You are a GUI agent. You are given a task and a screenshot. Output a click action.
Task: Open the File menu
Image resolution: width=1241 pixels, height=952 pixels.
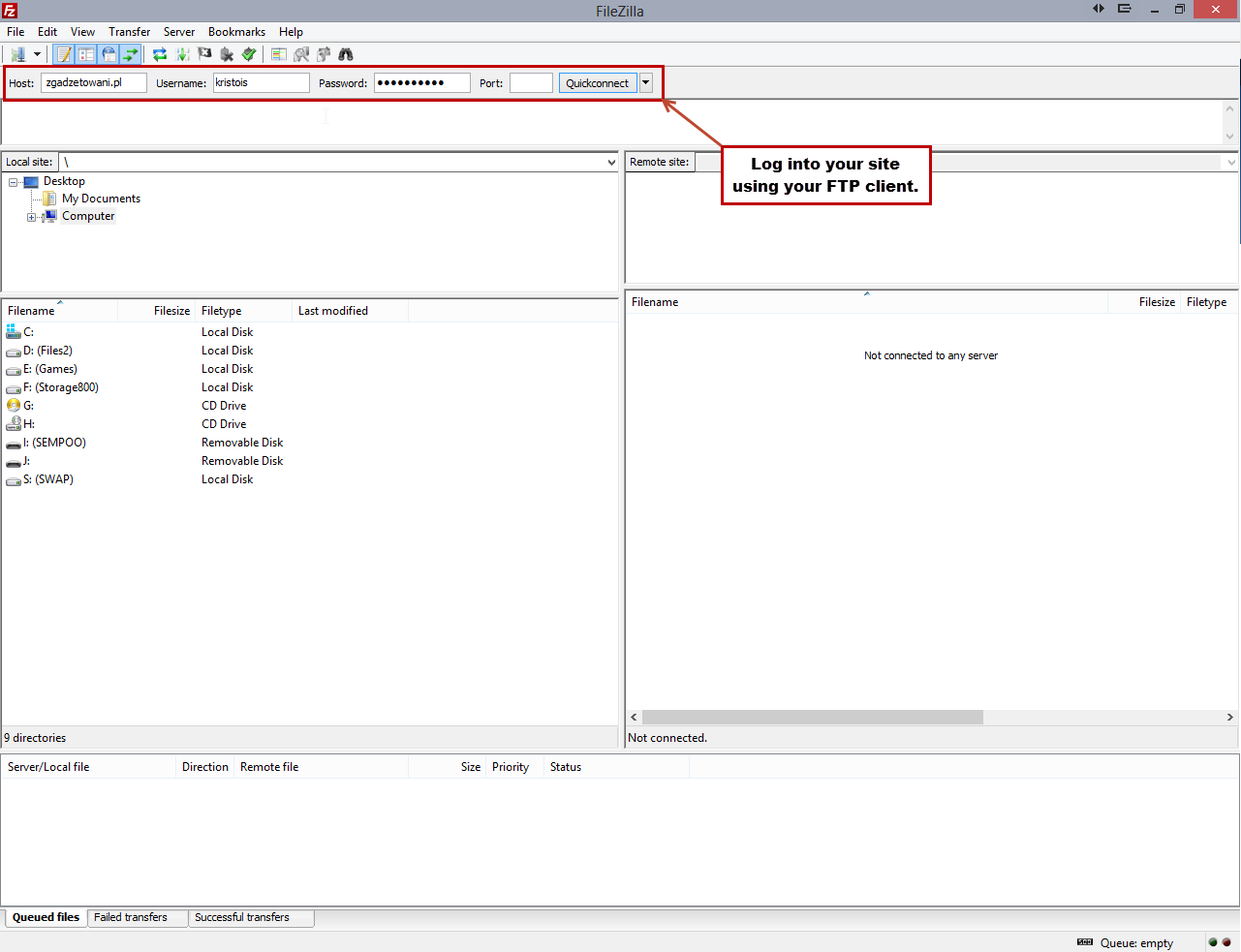pos(16,32)
